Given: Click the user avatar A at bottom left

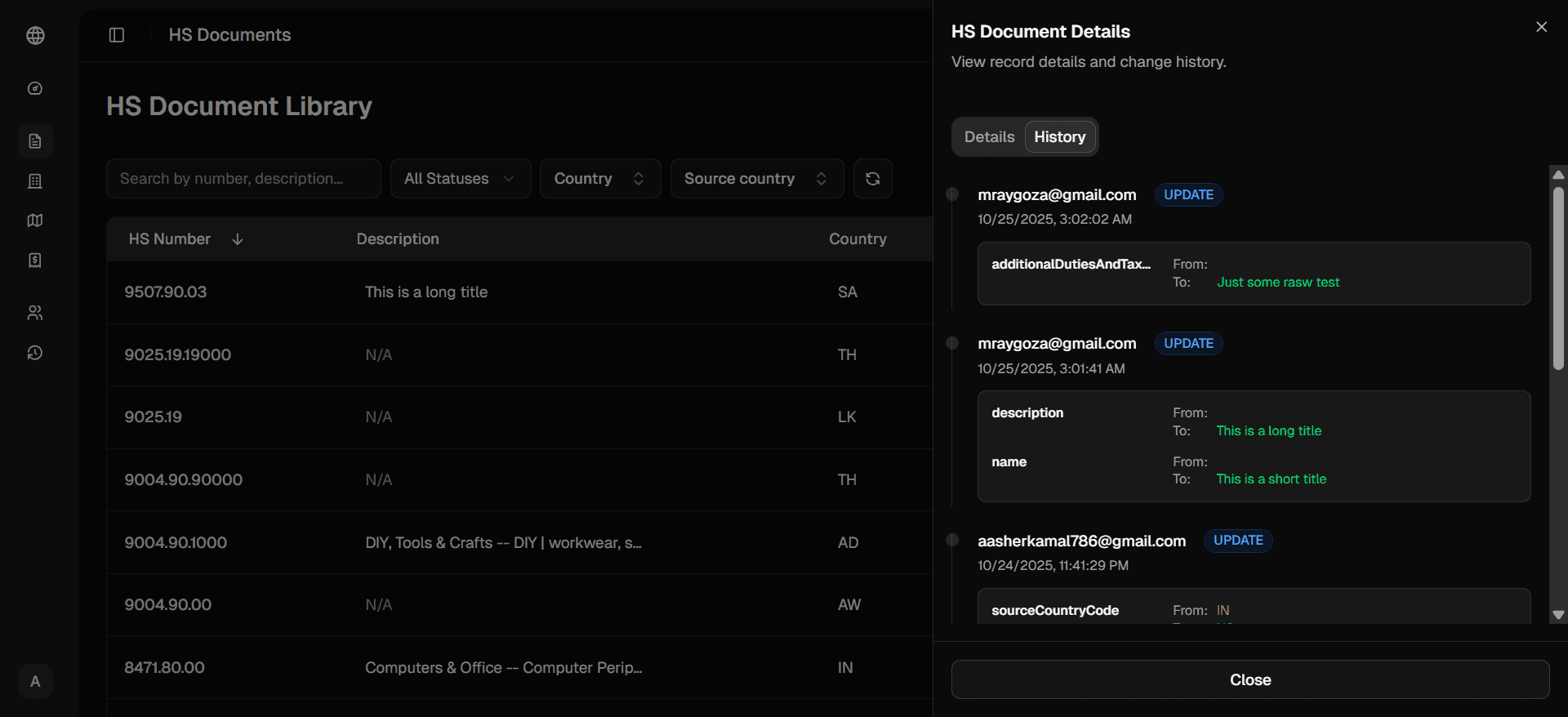Looking at the screenshot, I should pyautogui.click(x=35, y=681).
